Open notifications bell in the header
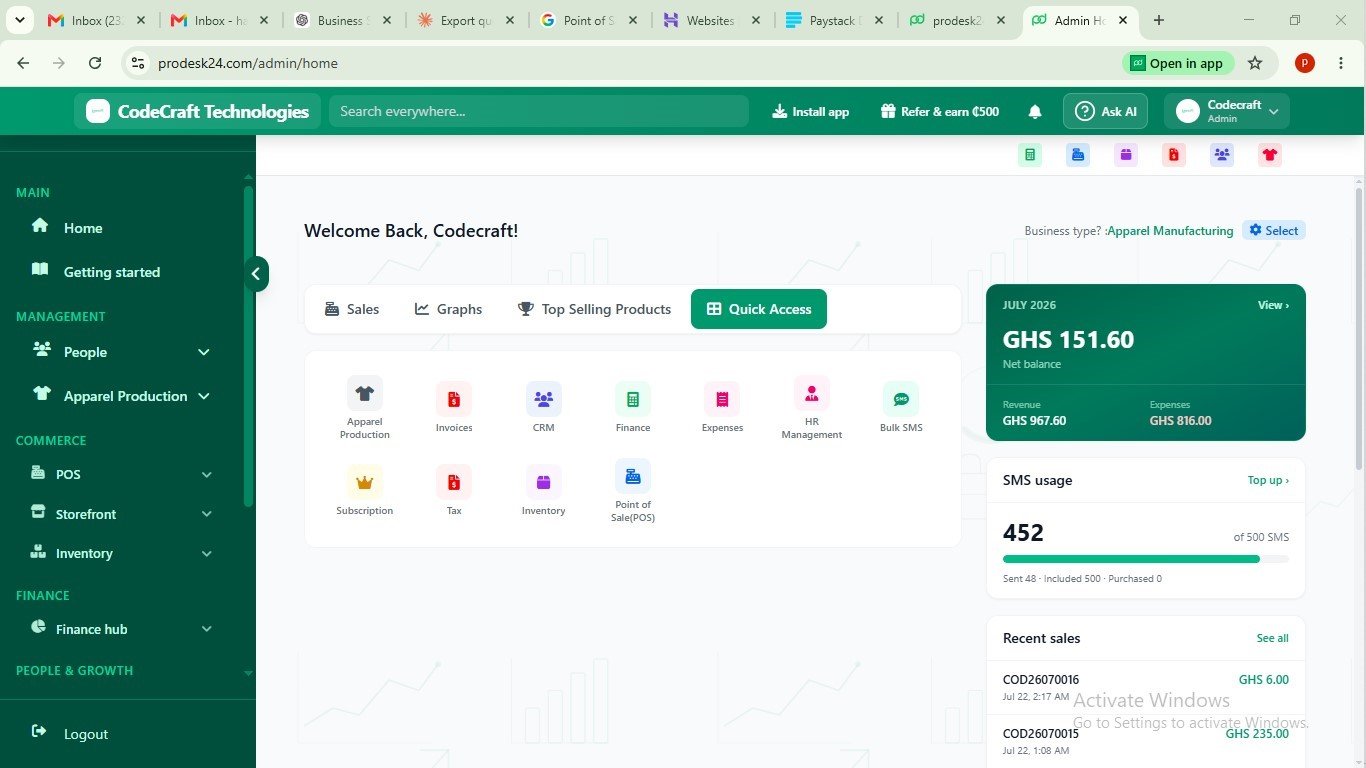This screenshot has width=1366, height=768. click(x=1035, y=112)
